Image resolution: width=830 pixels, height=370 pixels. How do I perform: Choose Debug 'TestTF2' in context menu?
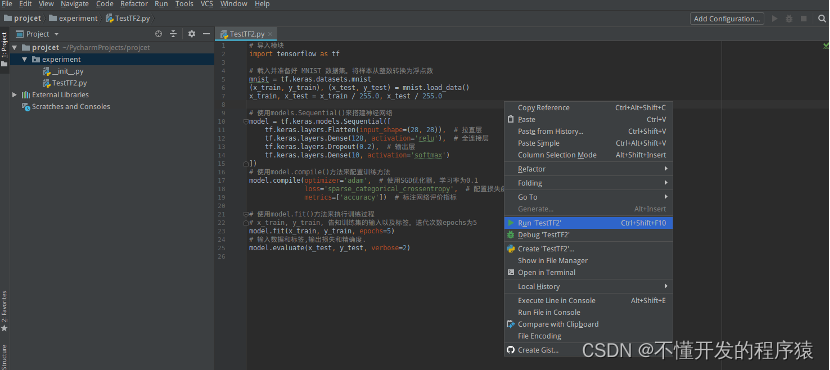point(589,234)
